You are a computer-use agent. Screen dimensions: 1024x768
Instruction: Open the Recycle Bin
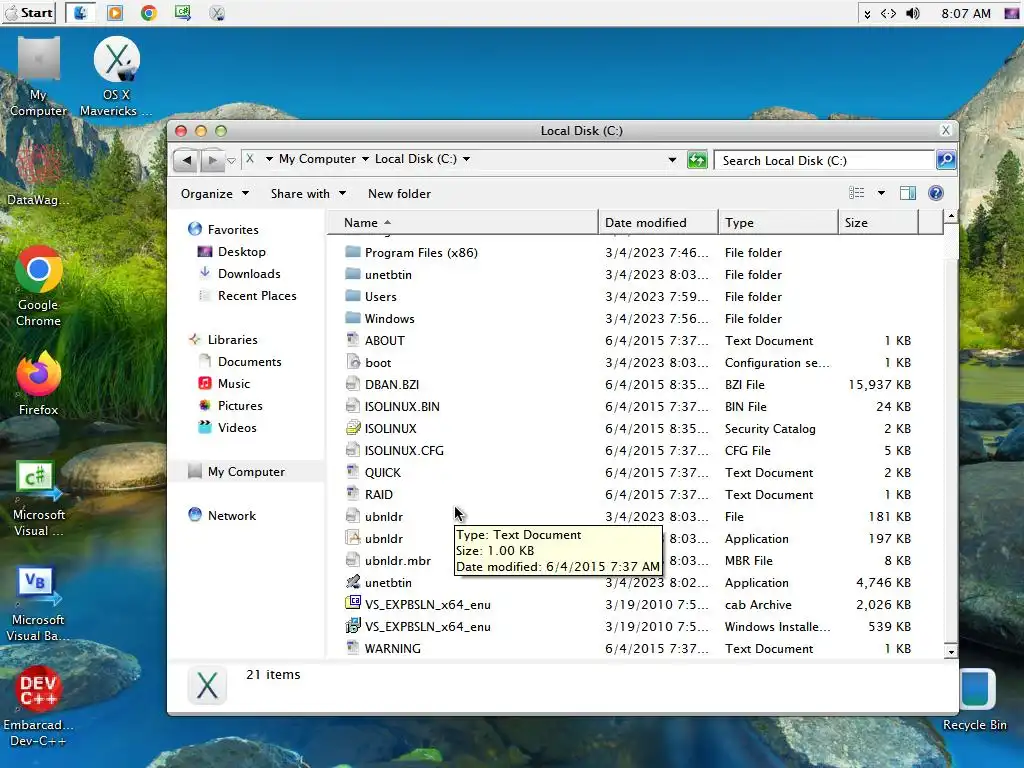point(975,700)
